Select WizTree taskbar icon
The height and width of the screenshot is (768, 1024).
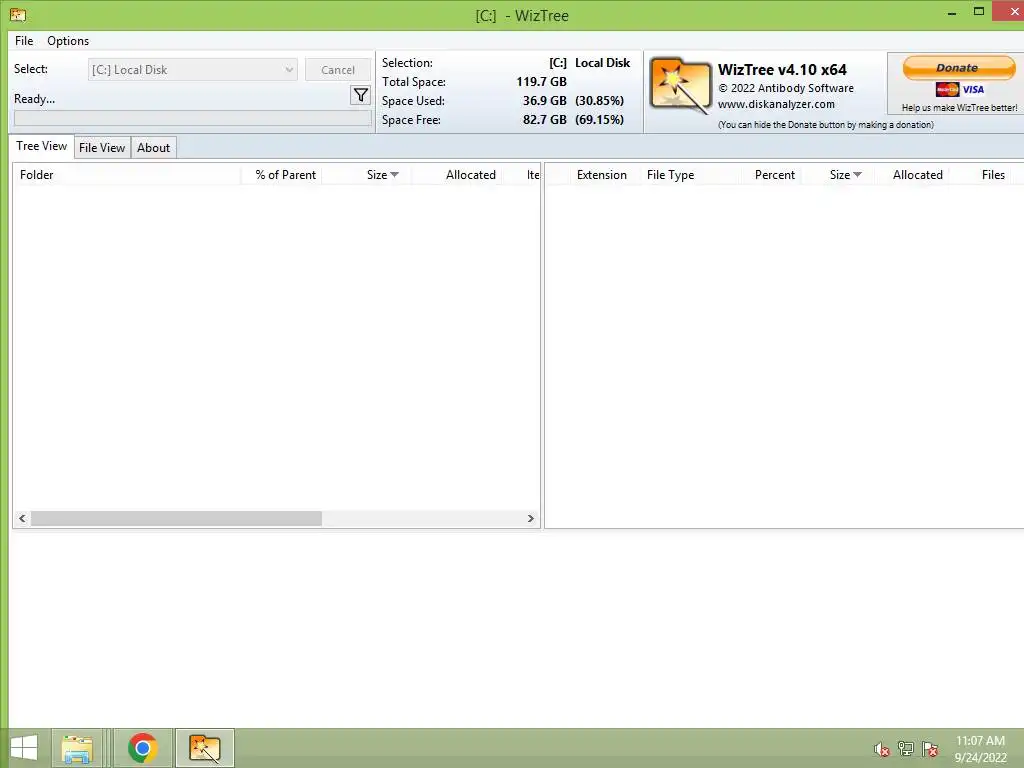[205, 748]
